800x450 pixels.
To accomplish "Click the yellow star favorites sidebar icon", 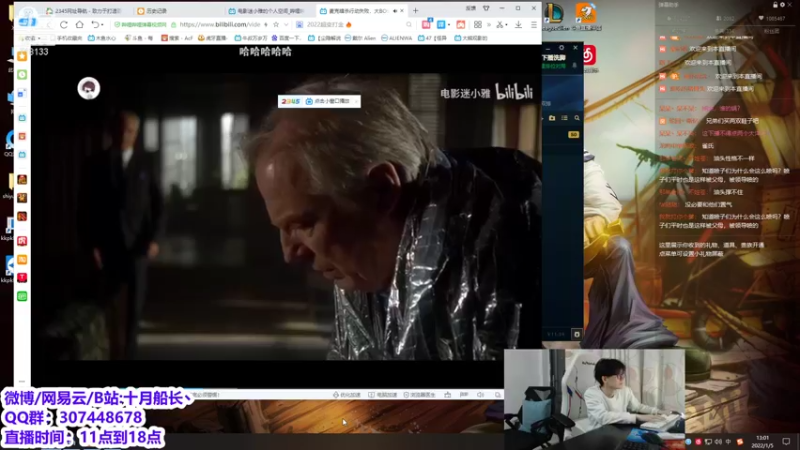I will coord(22,56).
